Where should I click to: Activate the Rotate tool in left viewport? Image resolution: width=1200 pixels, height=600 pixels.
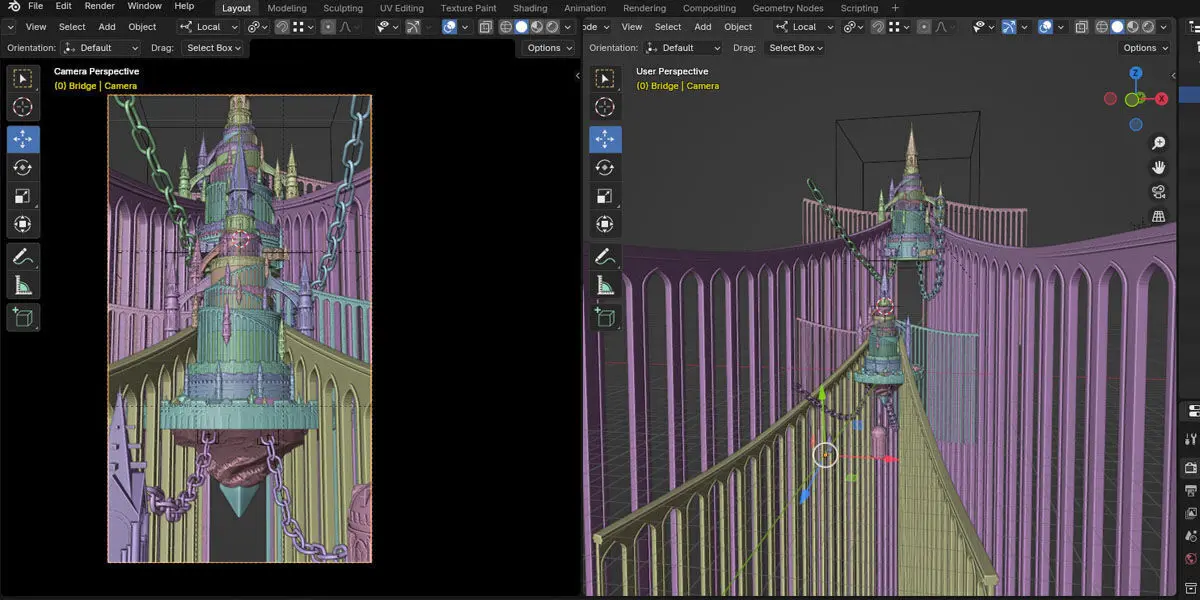23,168
